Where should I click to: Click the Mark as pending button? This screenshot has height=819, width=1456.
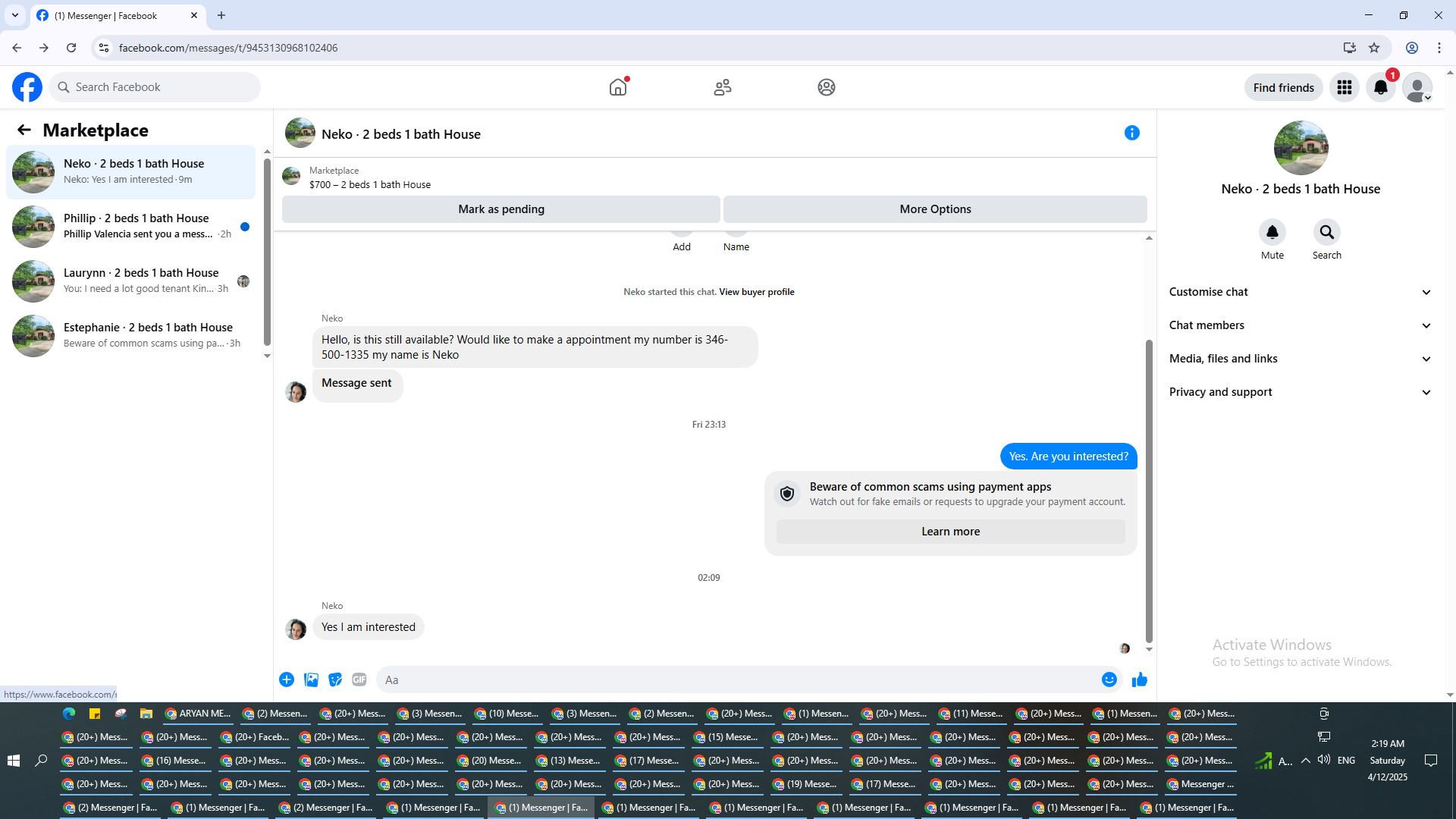501,209
